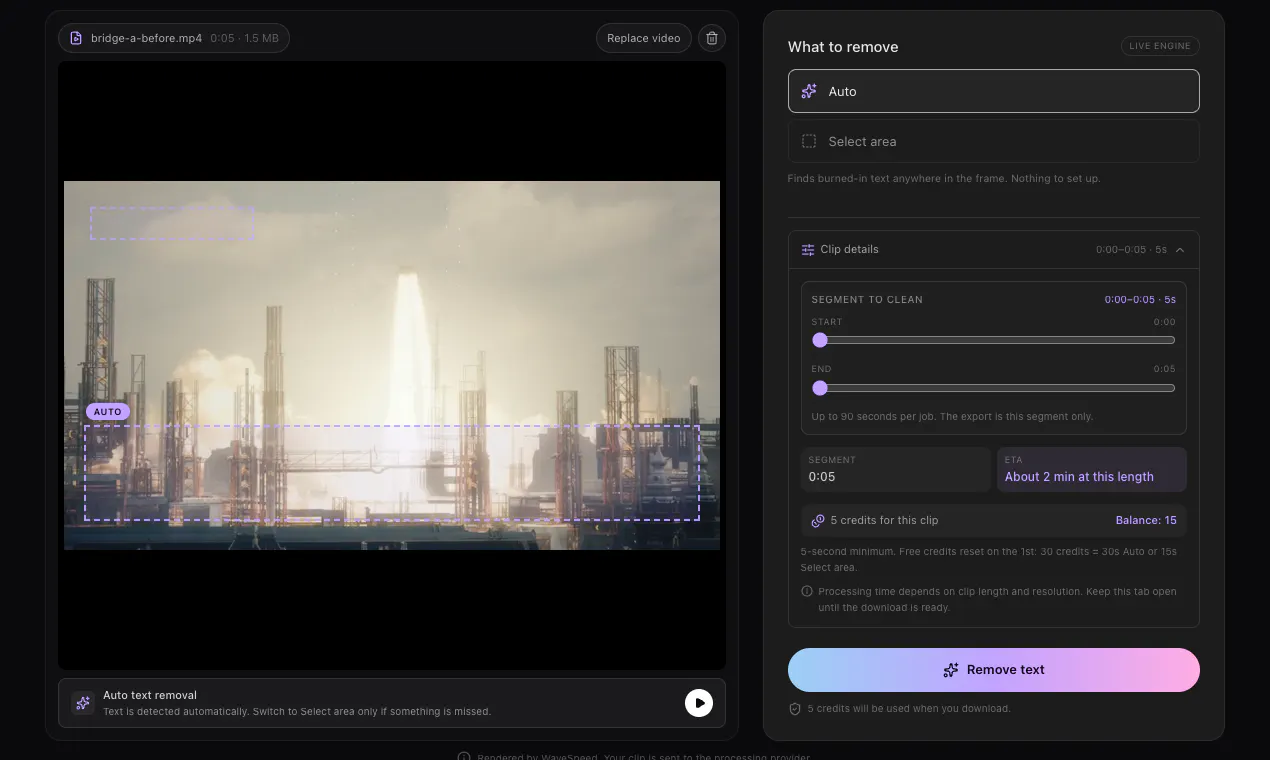This screenshot has height=760, width=1270.
Task: Click the What to remove heading
Action: 843,47
